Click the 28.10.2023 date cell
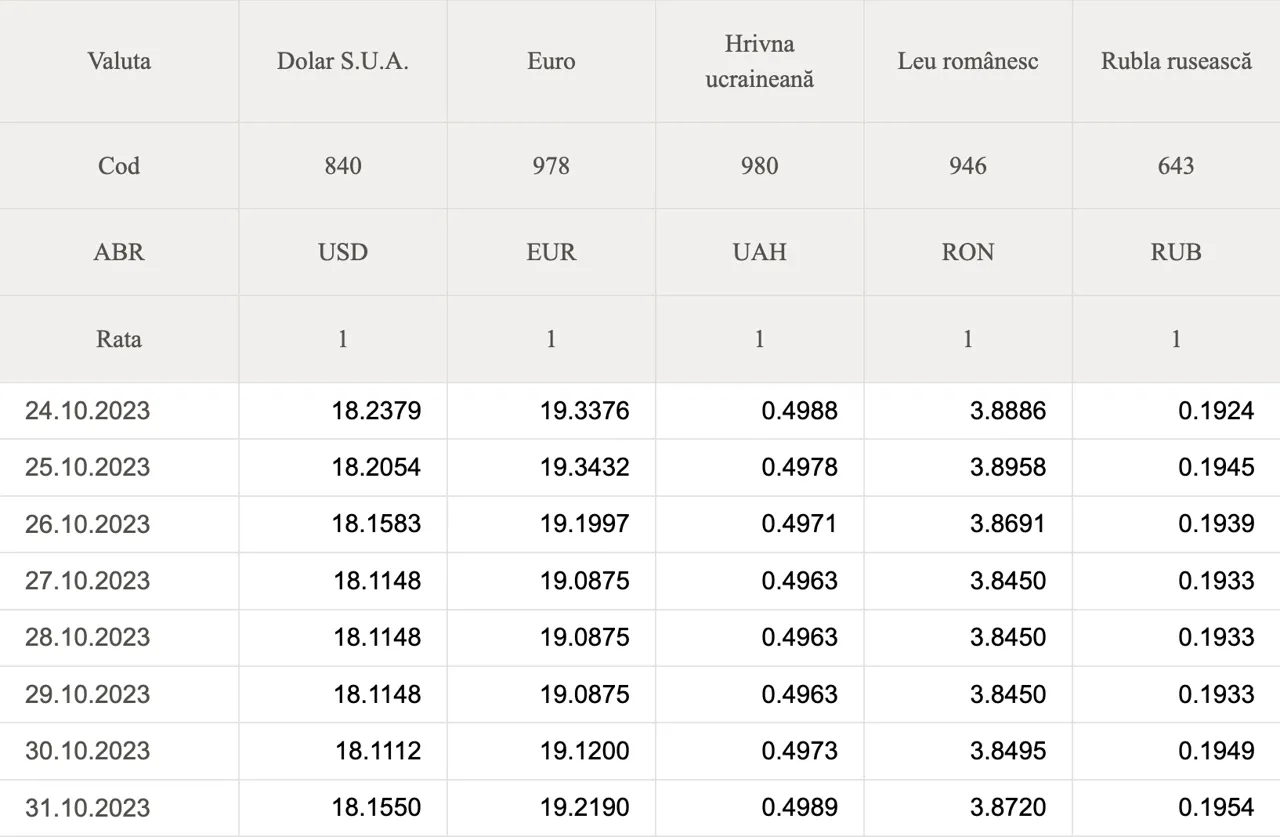This screenshot has height=837, width=1280. (88, 637)
